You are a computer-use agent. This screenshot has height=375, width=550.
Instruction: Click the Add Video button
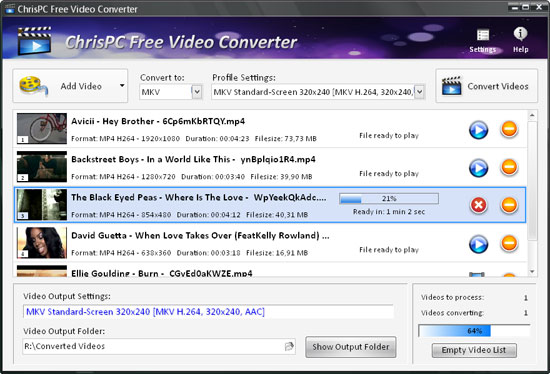tap(70, 86)
